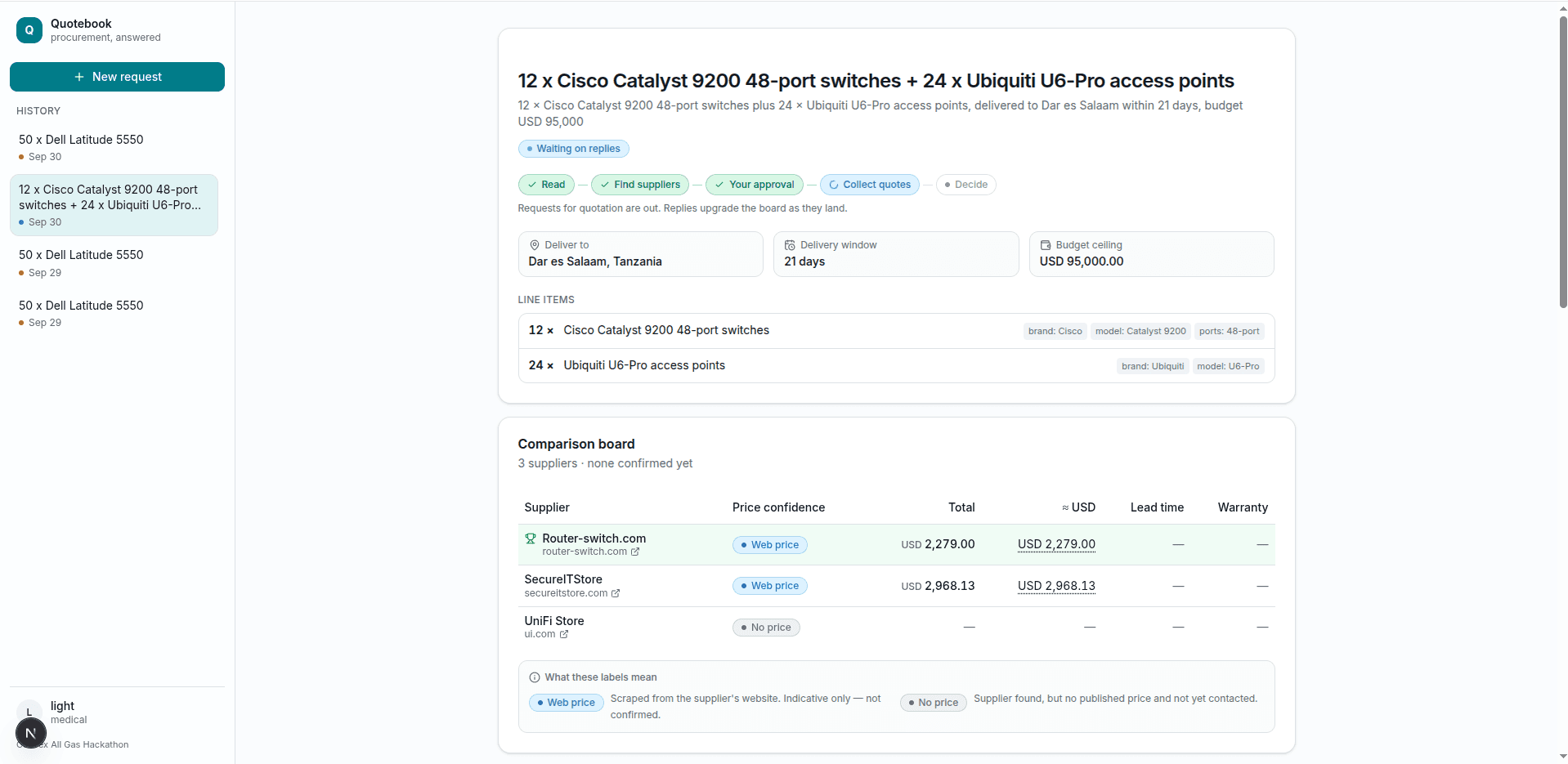The image size is (1568, 764).
Task: Open the Find suppliers step pill
Action: [639, 185]
